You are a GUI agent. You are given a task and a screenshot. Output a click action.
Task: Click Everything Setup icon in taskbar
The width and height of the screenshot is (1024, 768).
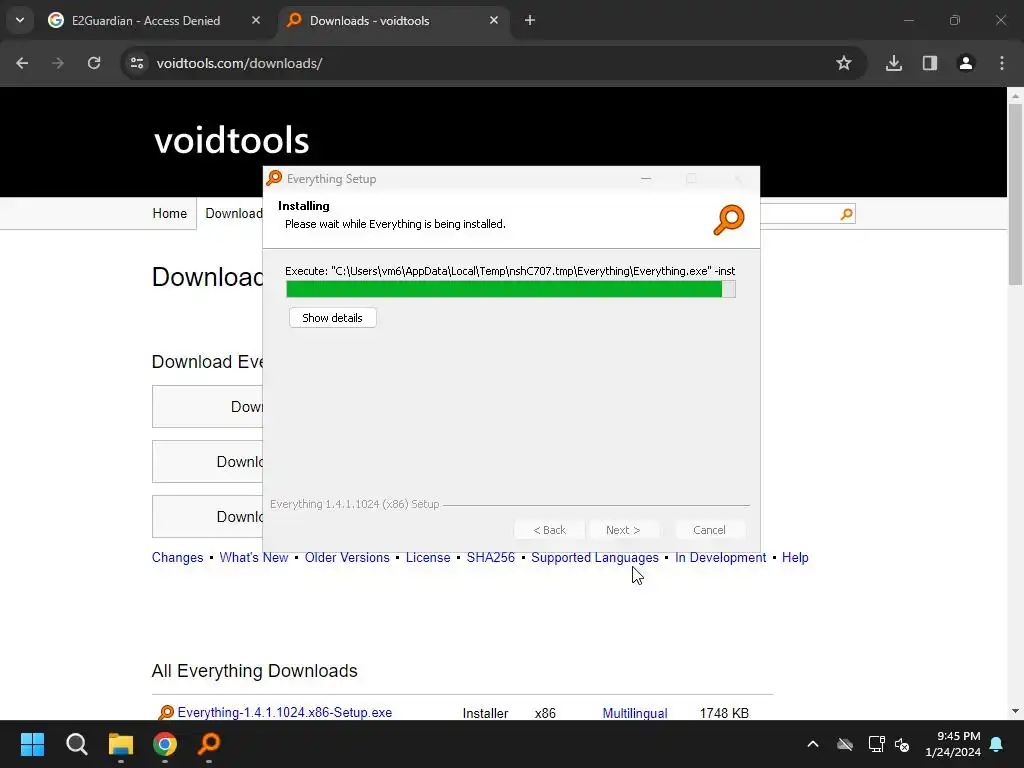(x=209, y=744)
